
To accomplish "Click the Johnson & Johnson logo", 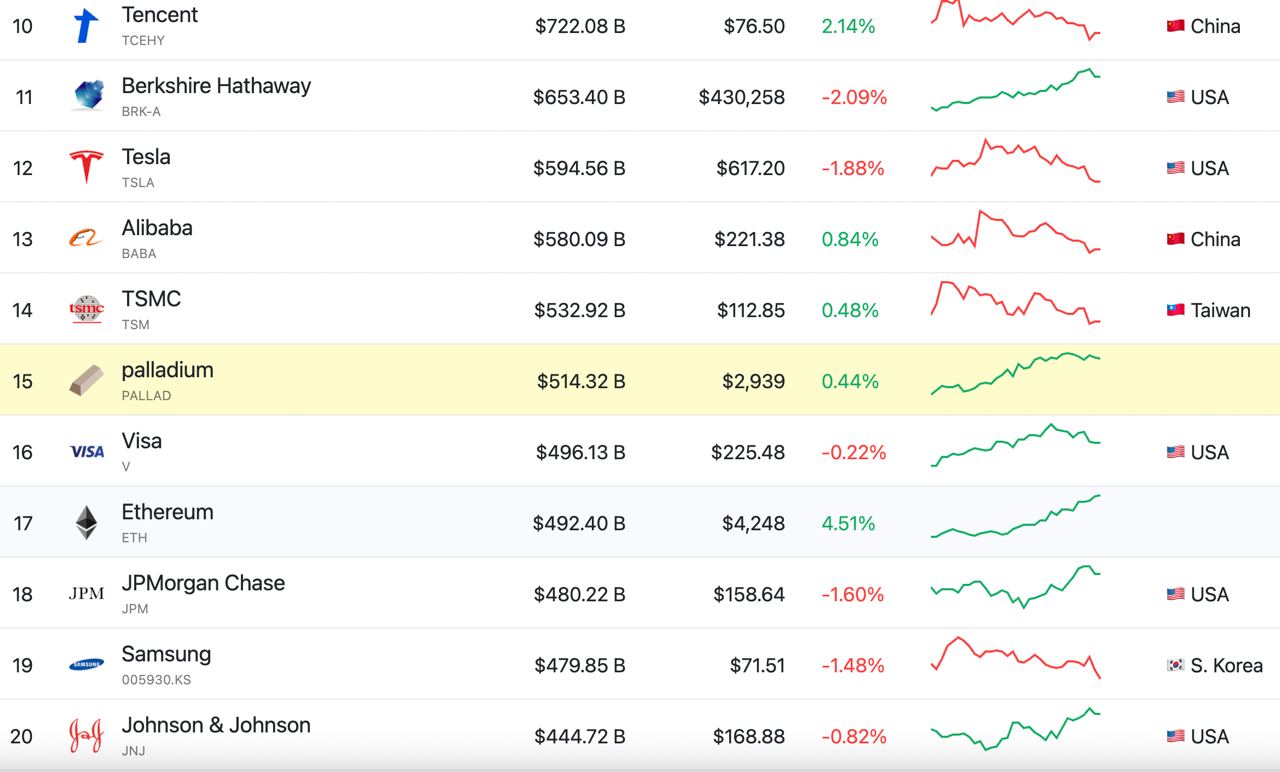I will tap(87, 736).
